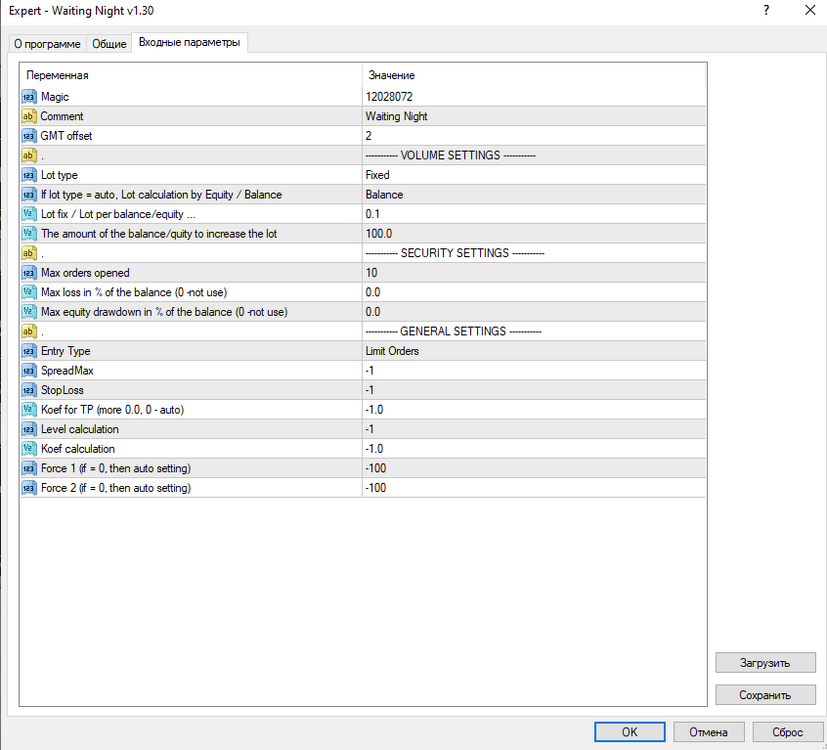Click the string icon in GENERAL SETTINGS row

pos(29,331)
